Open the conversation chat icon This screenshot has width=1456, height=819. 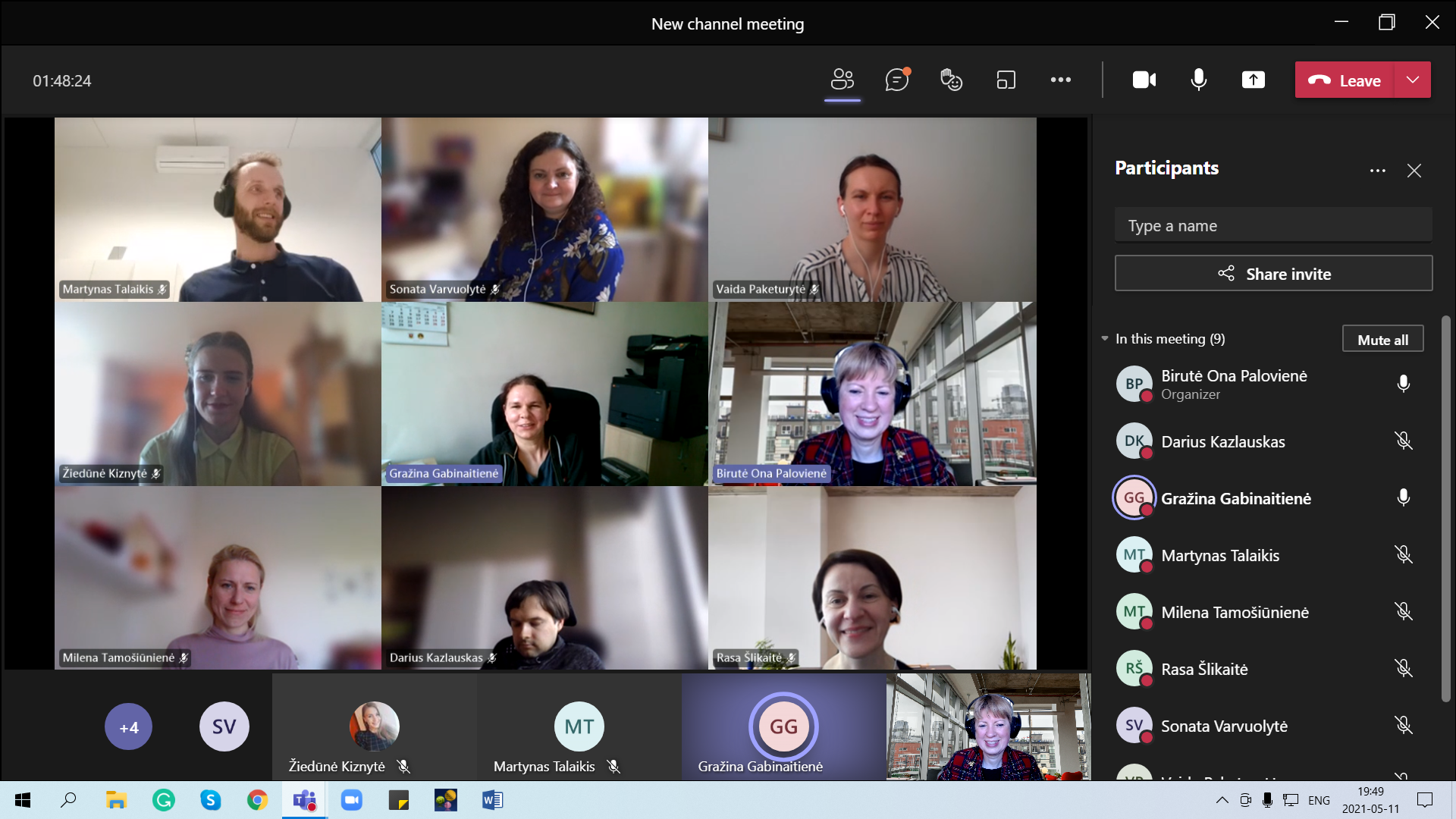[897, 80]
